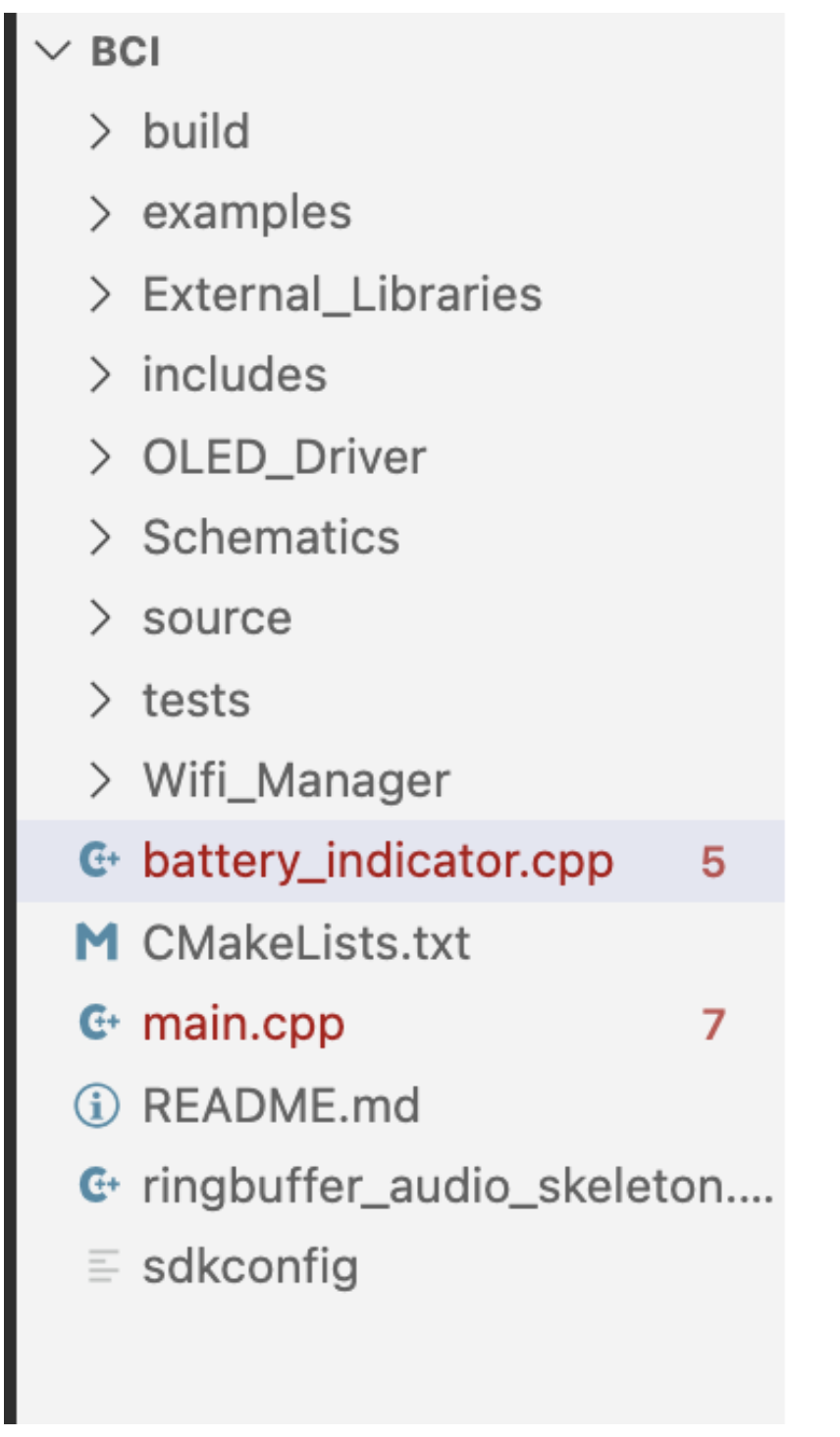This screenshot has height=1437, width=840.
Task: Expand the OLED_Driver folder chevron
Action: 100,456
